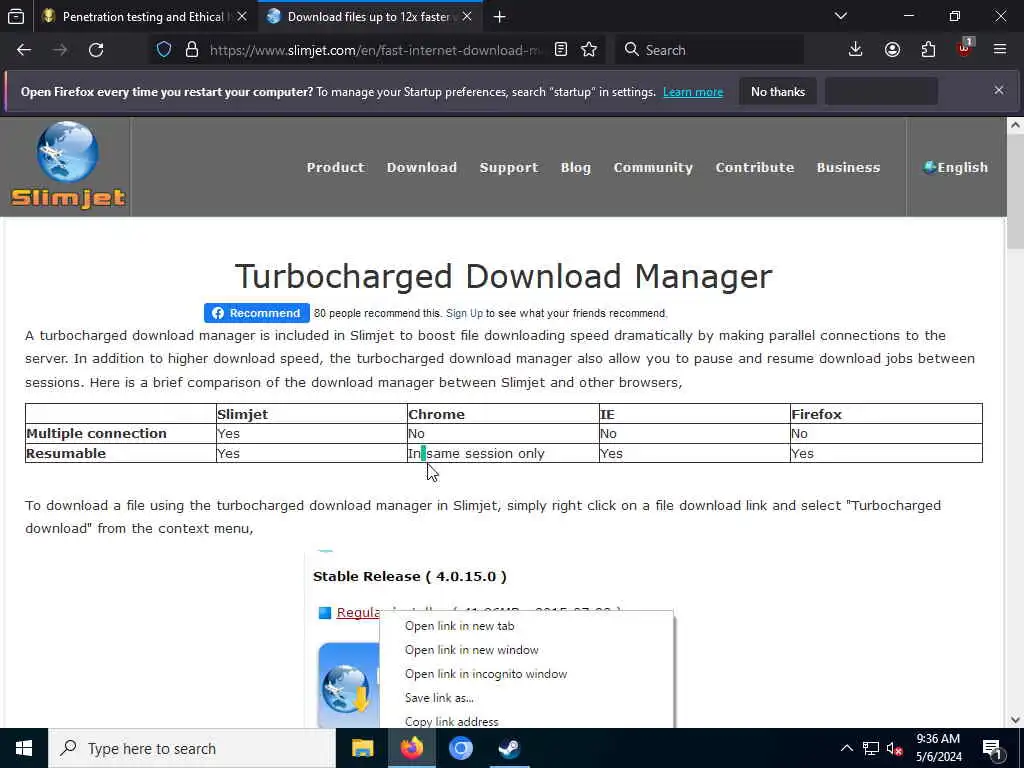Close the Download files up to 12x faster tab
This screenshot has height=768, width=1024.
pyautogui.click(x=467, y=16)
